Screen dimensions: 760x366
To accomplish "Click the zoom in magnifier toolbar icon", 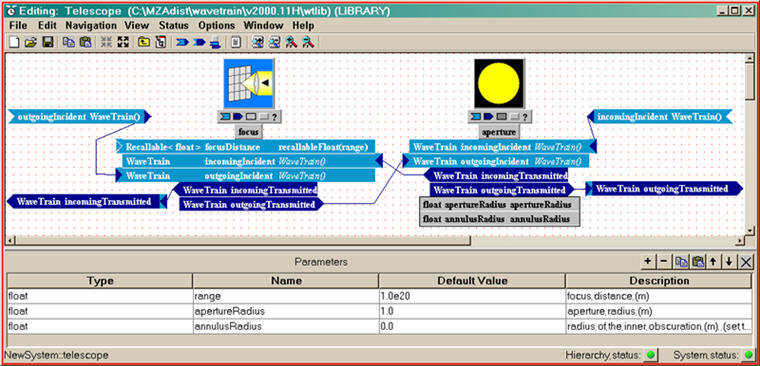I will 291,42.
